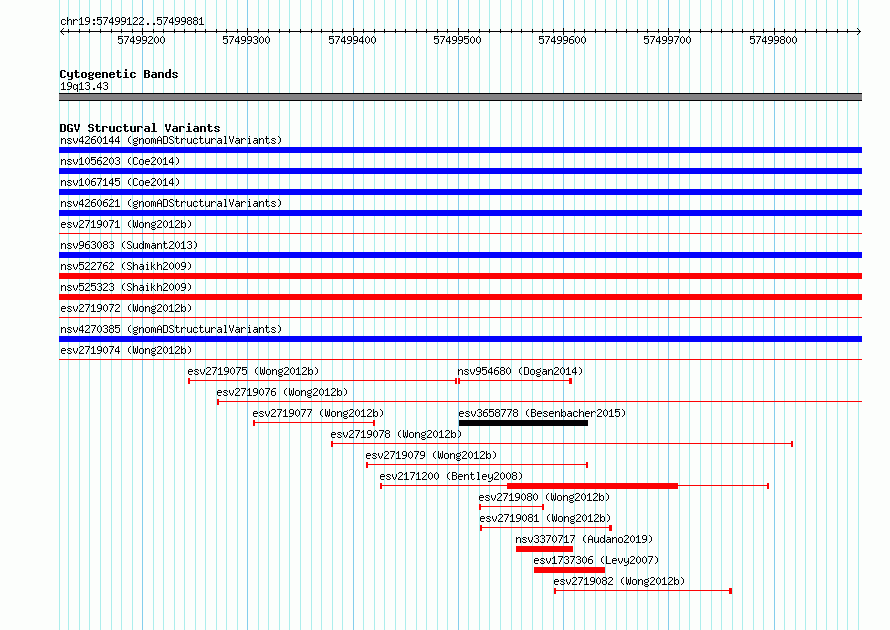
Task: Click the chr19:57499122..57499881 region label
Action: [x=132, y=22]
